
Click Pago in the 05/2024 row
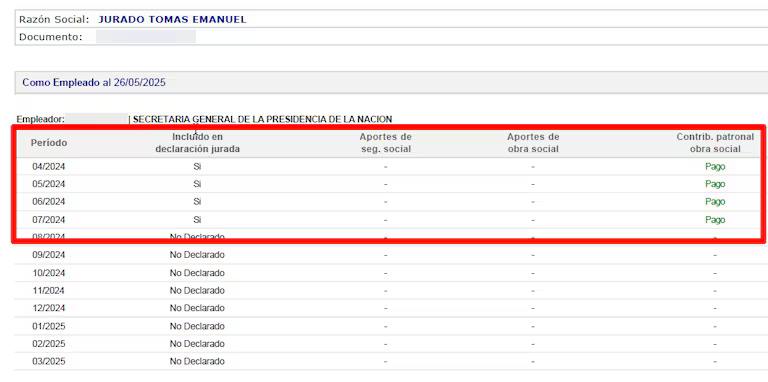tap(715, 185)
